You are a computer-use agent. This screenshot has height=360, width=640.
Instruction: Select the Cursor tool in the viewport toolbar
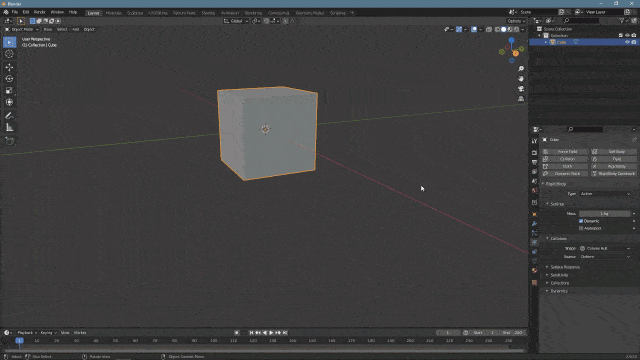[x=9, y=54]
